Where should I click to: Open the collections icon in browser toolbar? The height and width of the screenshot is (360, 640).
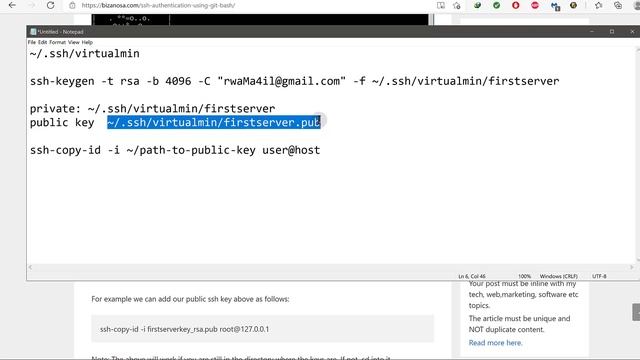618,5
